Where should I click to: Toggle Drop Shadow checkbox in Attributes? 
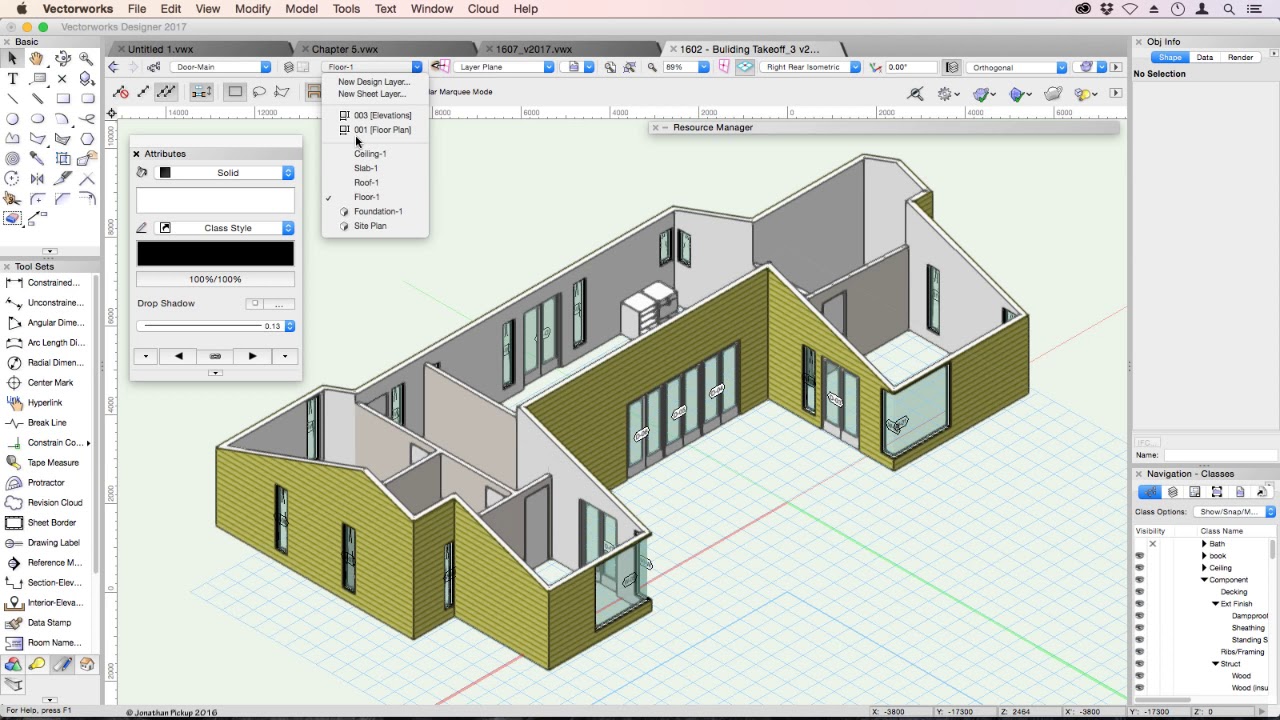[x=255, y=304]
